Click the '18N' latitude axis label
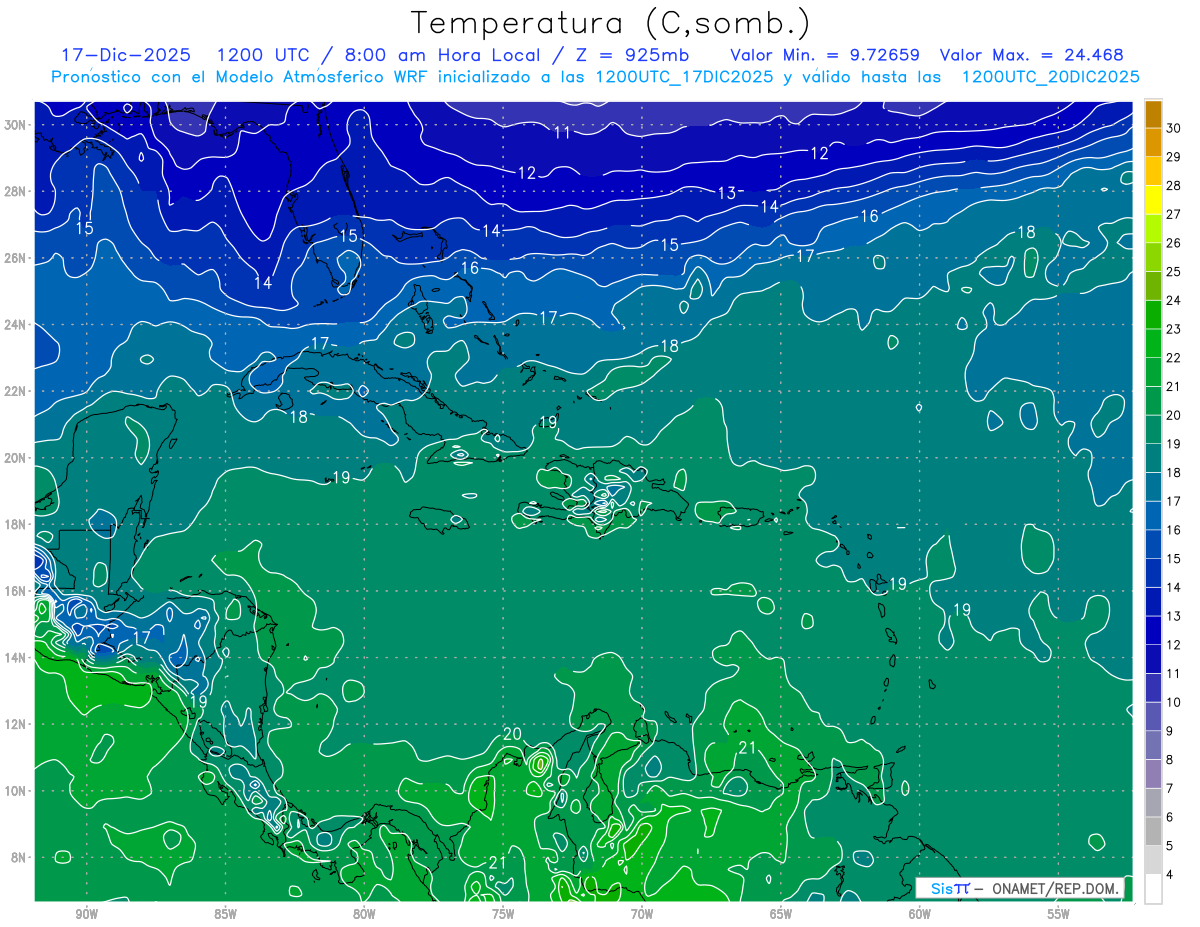This screenshot has width=1200, height=927. click(15, 524)
